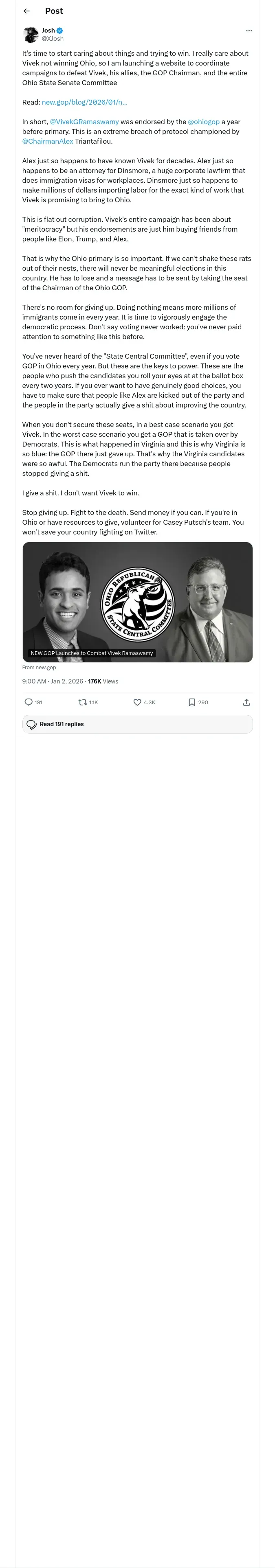Click the blue verified badge
The image size is (275, 1568).
[x=60, y=31]
